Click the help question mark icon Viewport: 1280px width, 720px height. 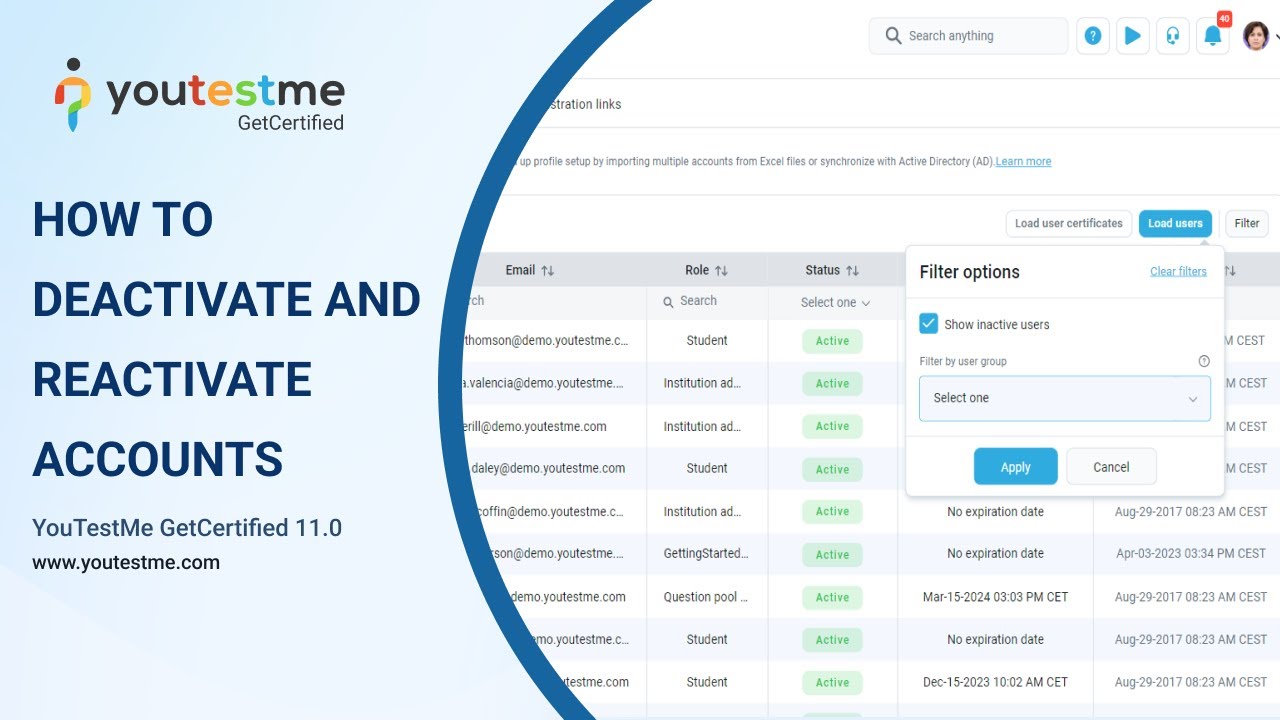pos(1093,36)
